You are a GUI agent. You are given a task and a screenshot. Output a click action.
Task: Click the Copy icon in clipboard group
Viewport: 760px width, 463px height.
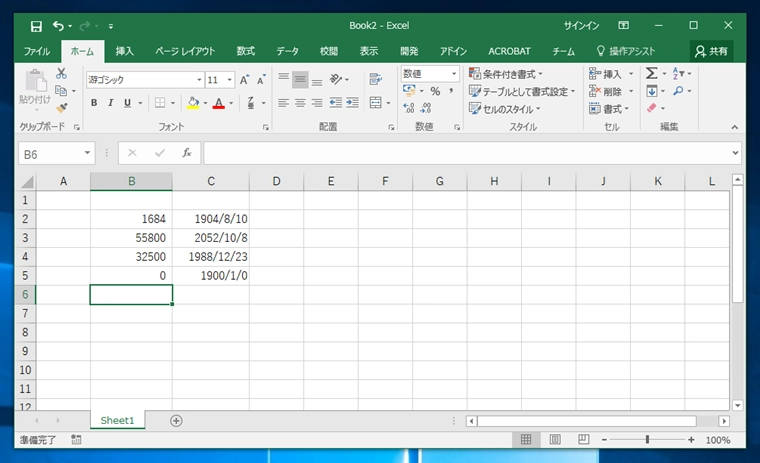tap(61, 91)
